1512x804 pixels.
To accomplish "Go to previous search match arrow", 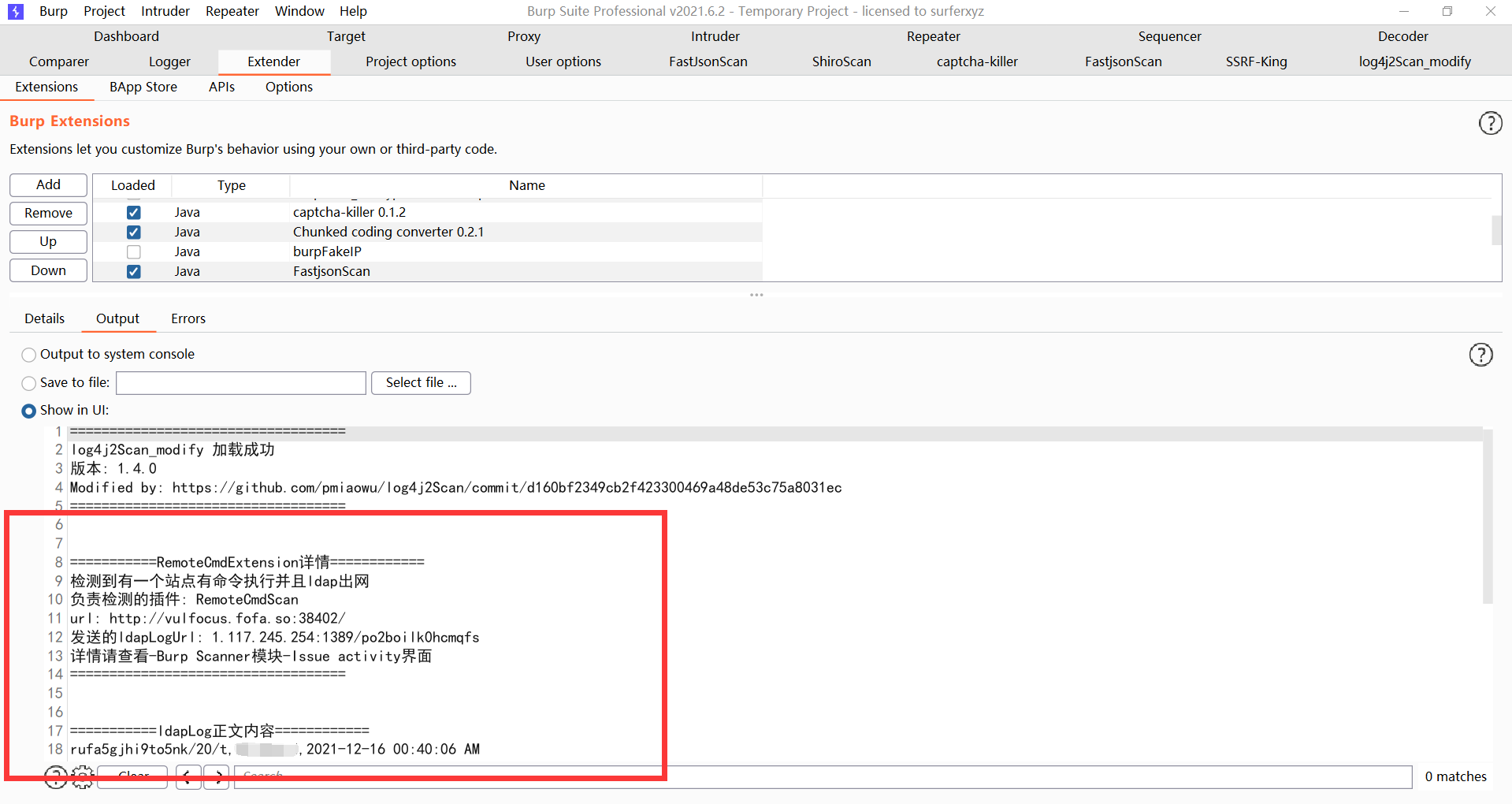I will click(188, 777).
